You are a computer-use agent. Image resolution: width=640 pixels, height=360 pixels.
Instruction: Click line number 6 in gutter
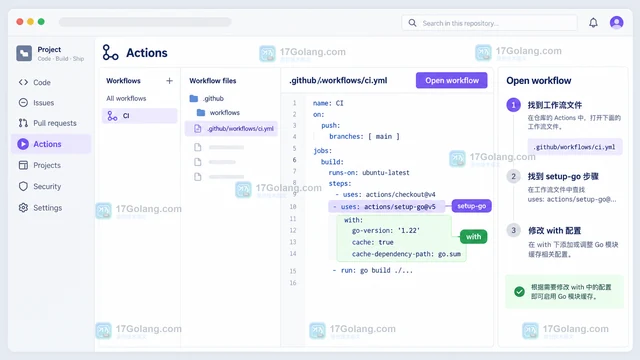point(294,160)
